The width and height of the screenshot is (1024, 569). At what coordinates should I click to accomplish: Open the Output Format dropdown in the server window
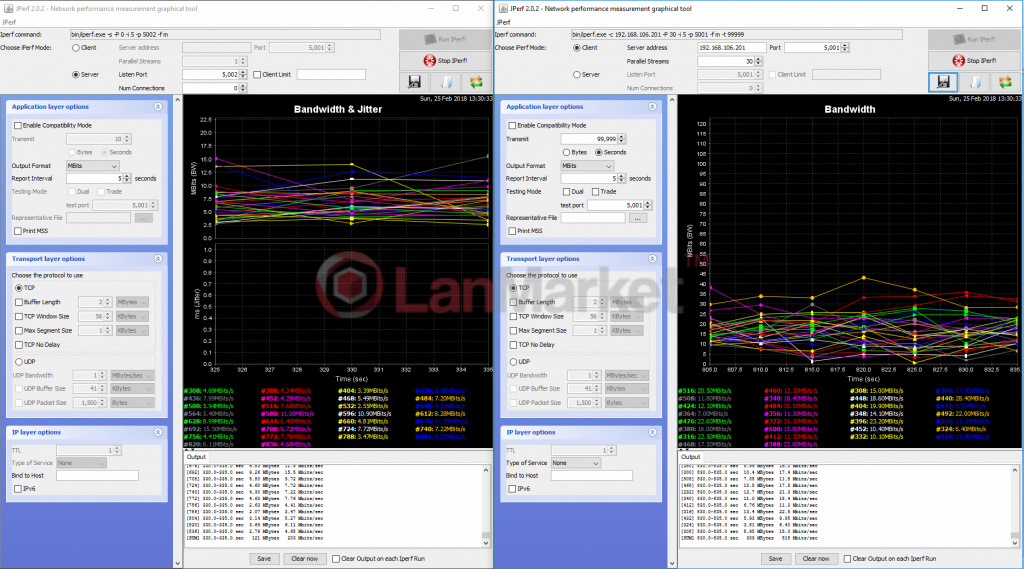(x=92, y=165)
